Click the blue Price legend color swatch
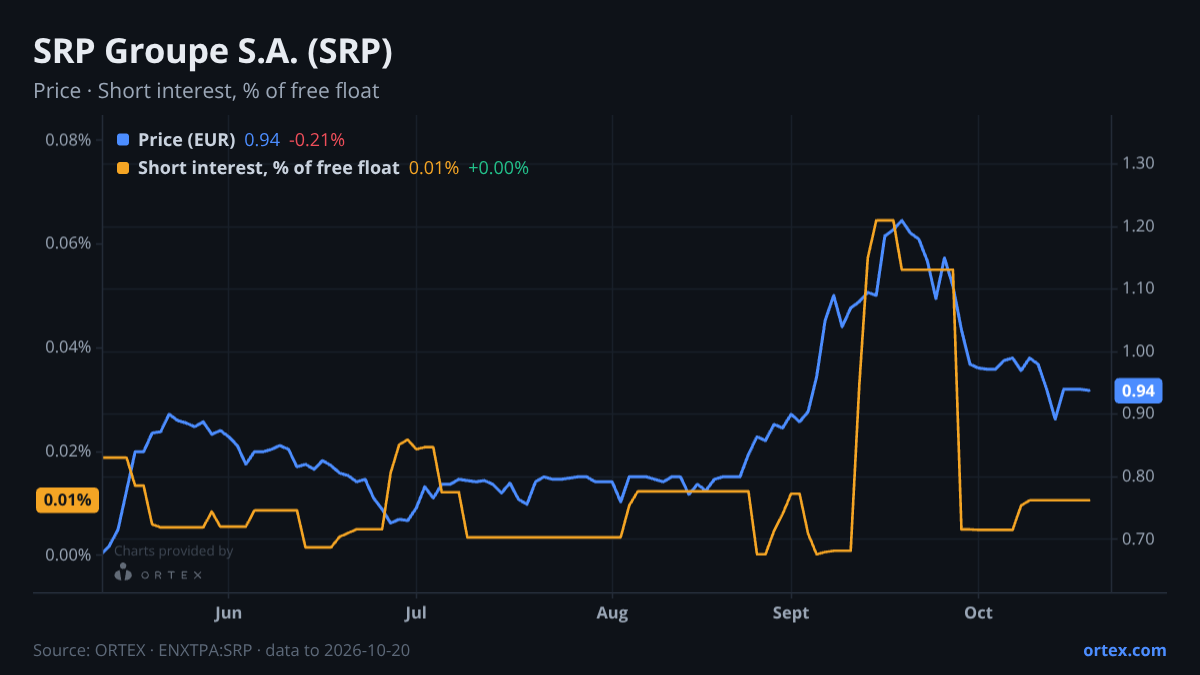This screenshot has height=675, width=1200. tap(123, 140)
